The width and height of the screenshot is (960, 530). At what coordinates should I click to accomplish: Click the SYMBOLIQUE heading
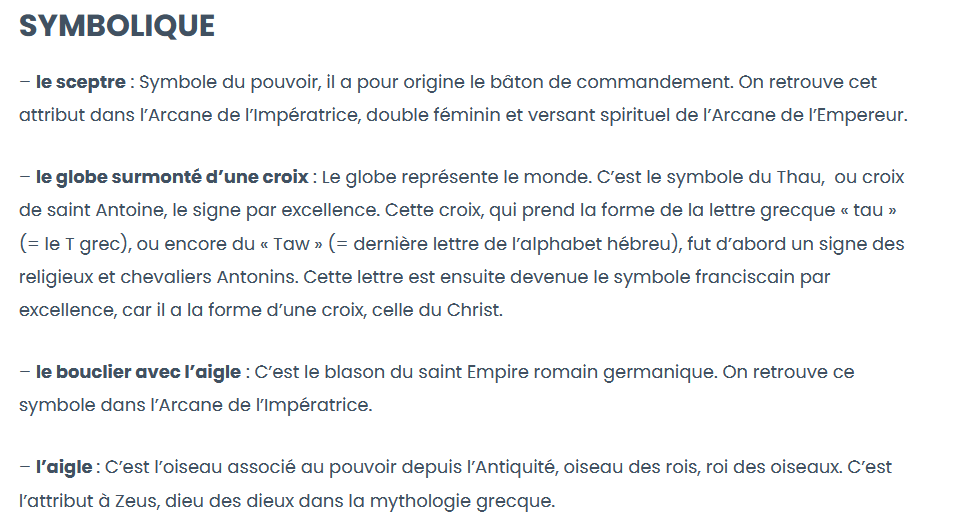coord(117,27)
